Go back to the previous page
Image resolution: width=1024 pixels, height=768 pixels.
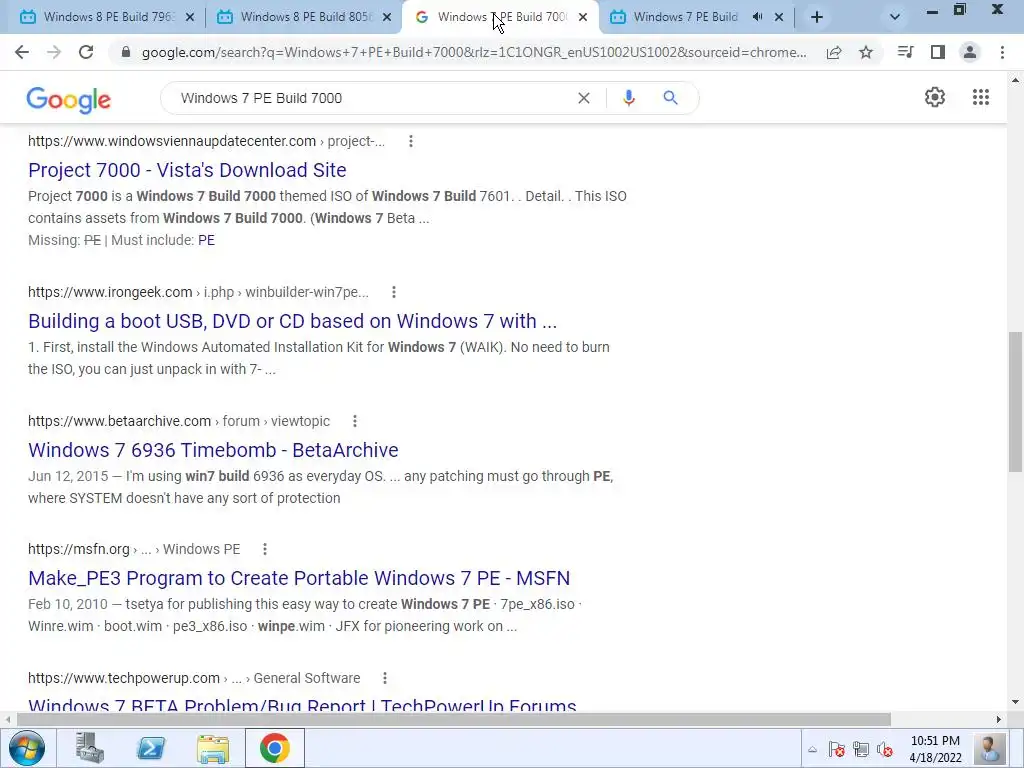22,52
